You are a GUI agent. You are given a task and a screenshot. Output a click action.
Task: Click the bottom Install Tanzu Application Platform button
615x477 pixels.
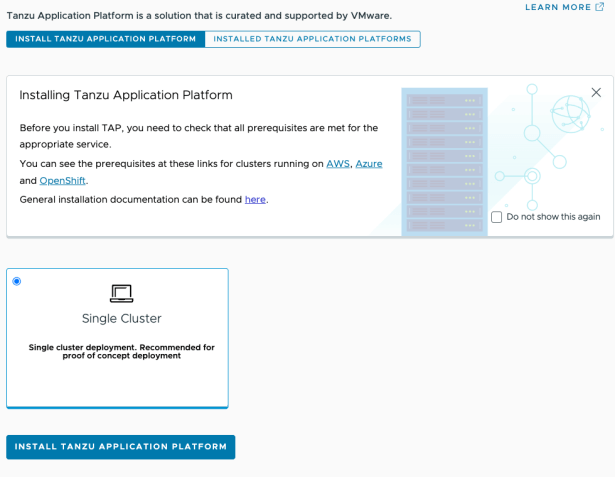click(x=121, y=447)
